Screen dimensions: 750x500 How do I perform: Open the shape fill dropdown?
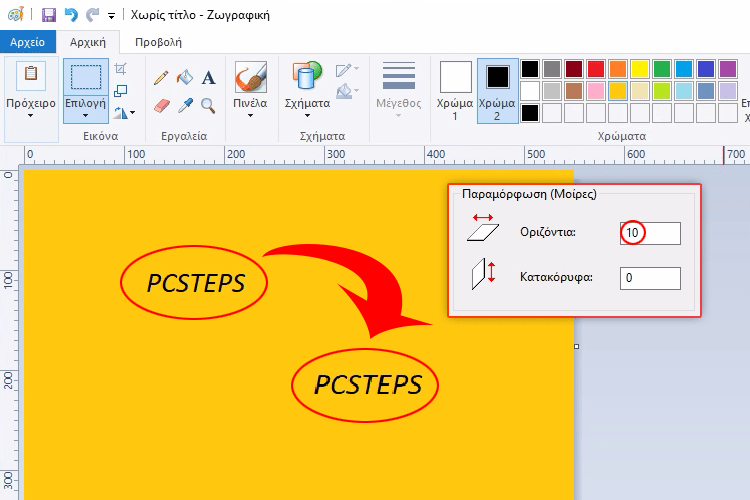[347, 91]
